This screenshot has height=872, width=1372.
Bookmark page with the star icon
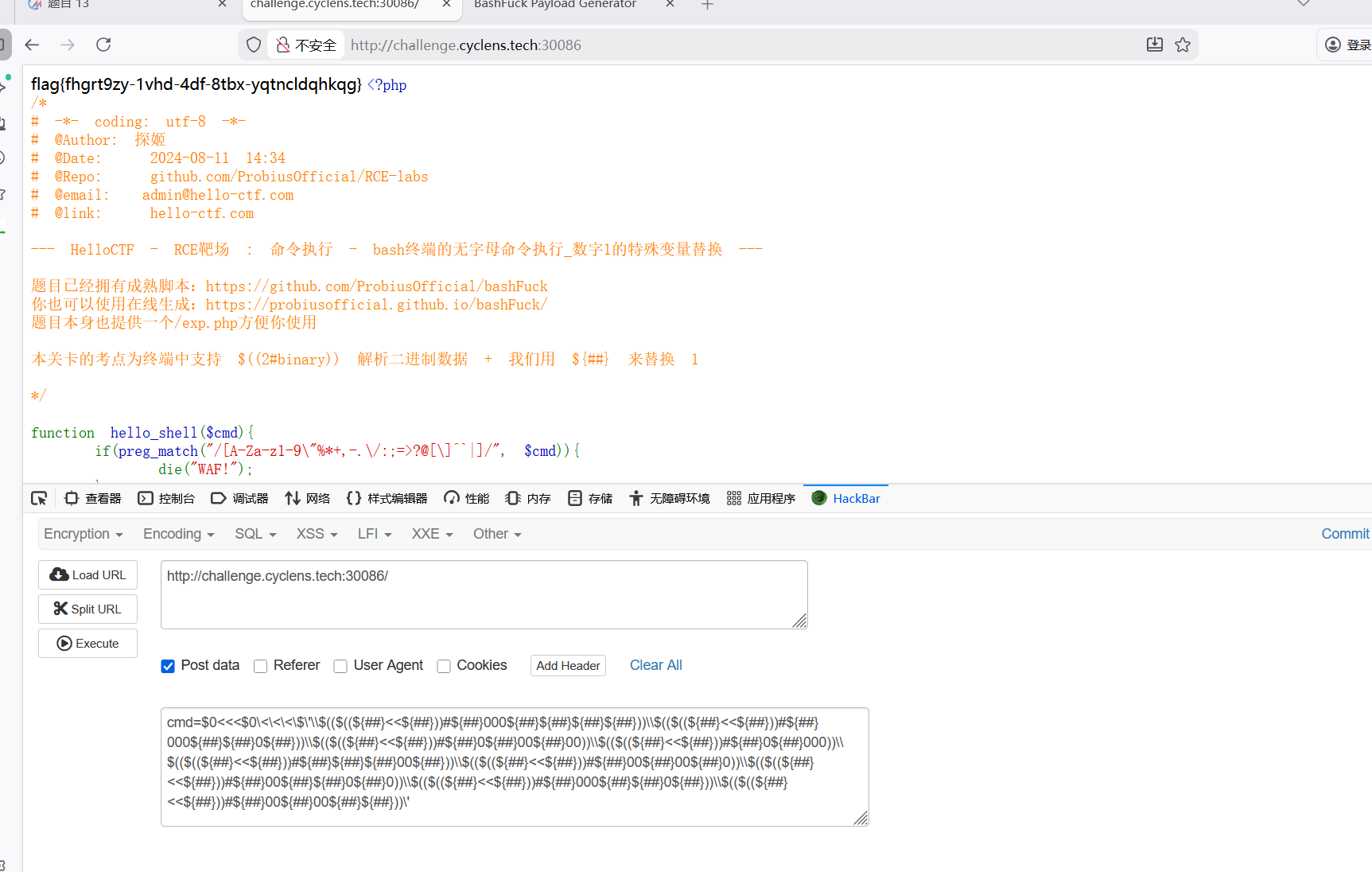coord(1183,45)
